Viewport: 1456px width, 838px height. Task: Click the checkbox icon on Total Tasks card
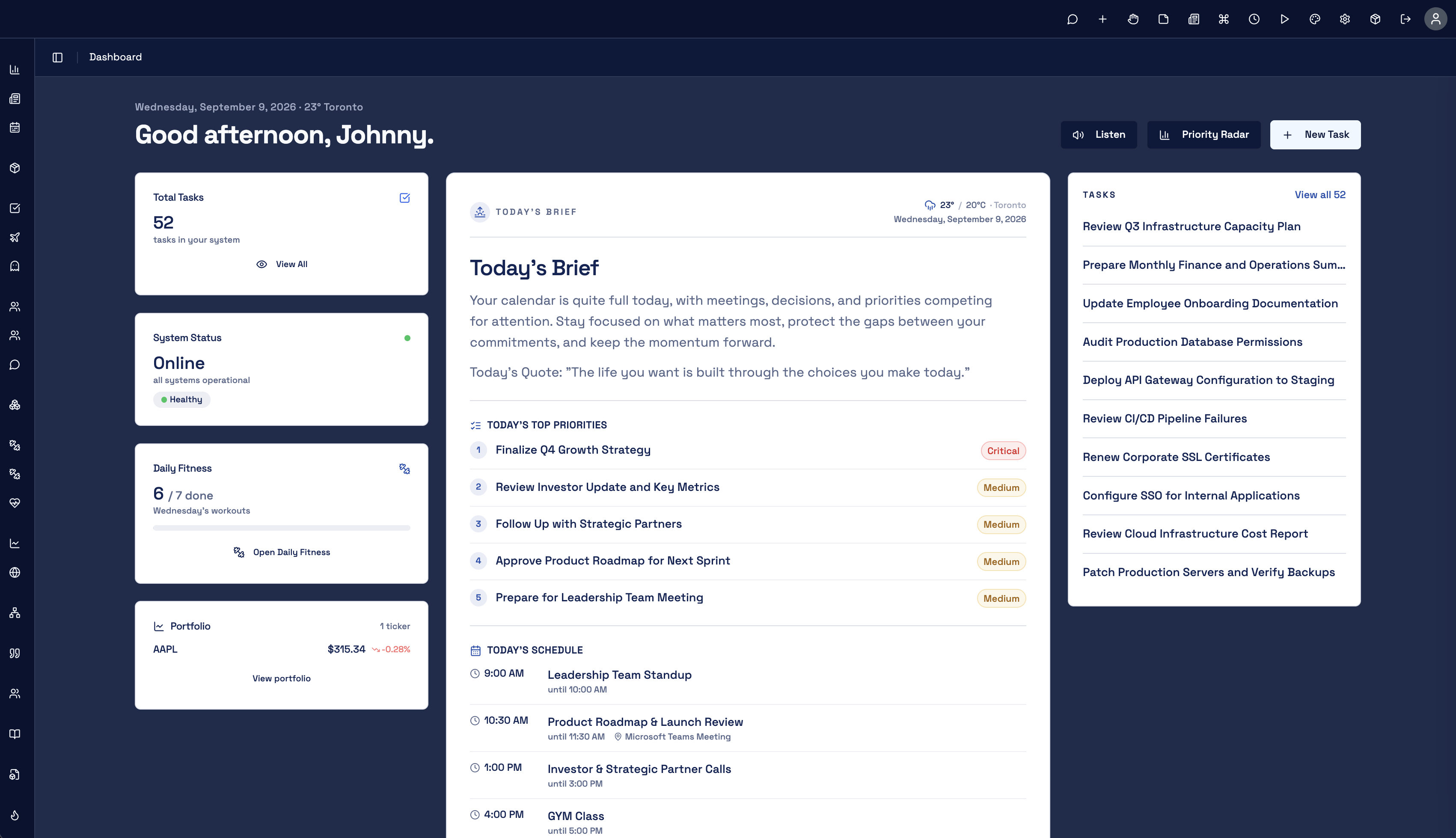tap(404, 198)
